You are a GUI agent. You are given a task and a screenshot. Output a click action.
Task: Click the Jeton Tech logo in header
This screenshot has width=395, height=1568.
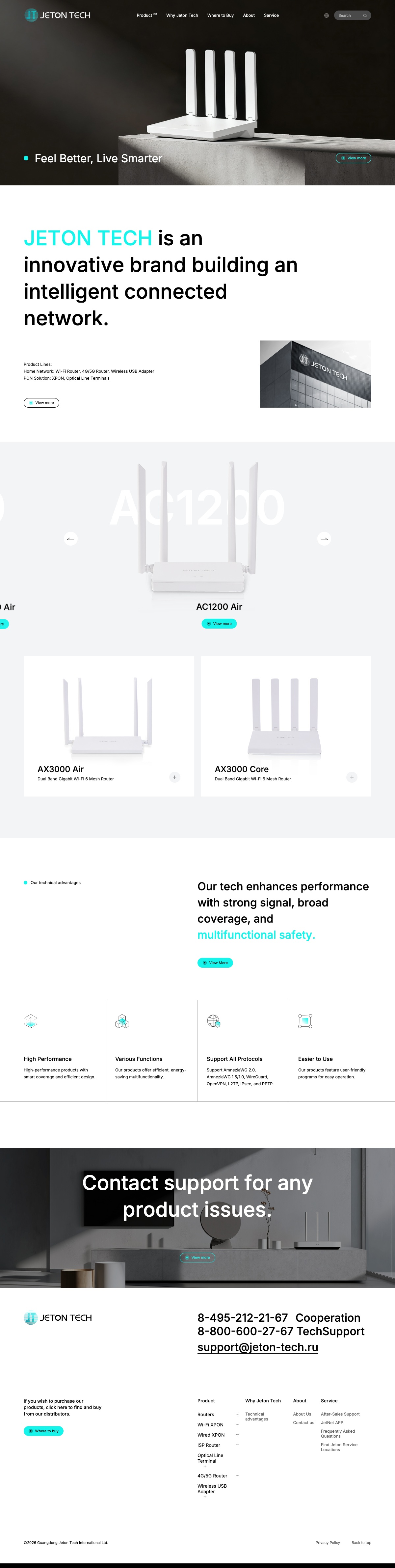point(57,14)
